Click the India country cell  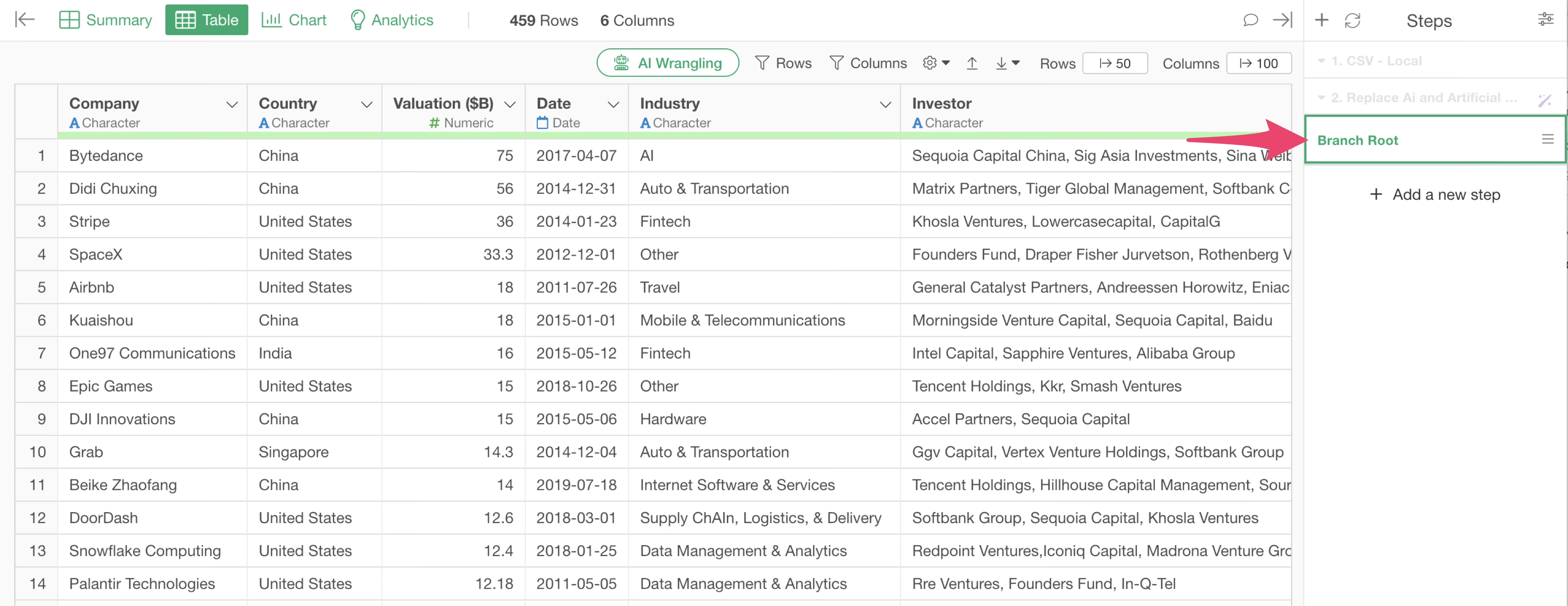coord(315,353)
